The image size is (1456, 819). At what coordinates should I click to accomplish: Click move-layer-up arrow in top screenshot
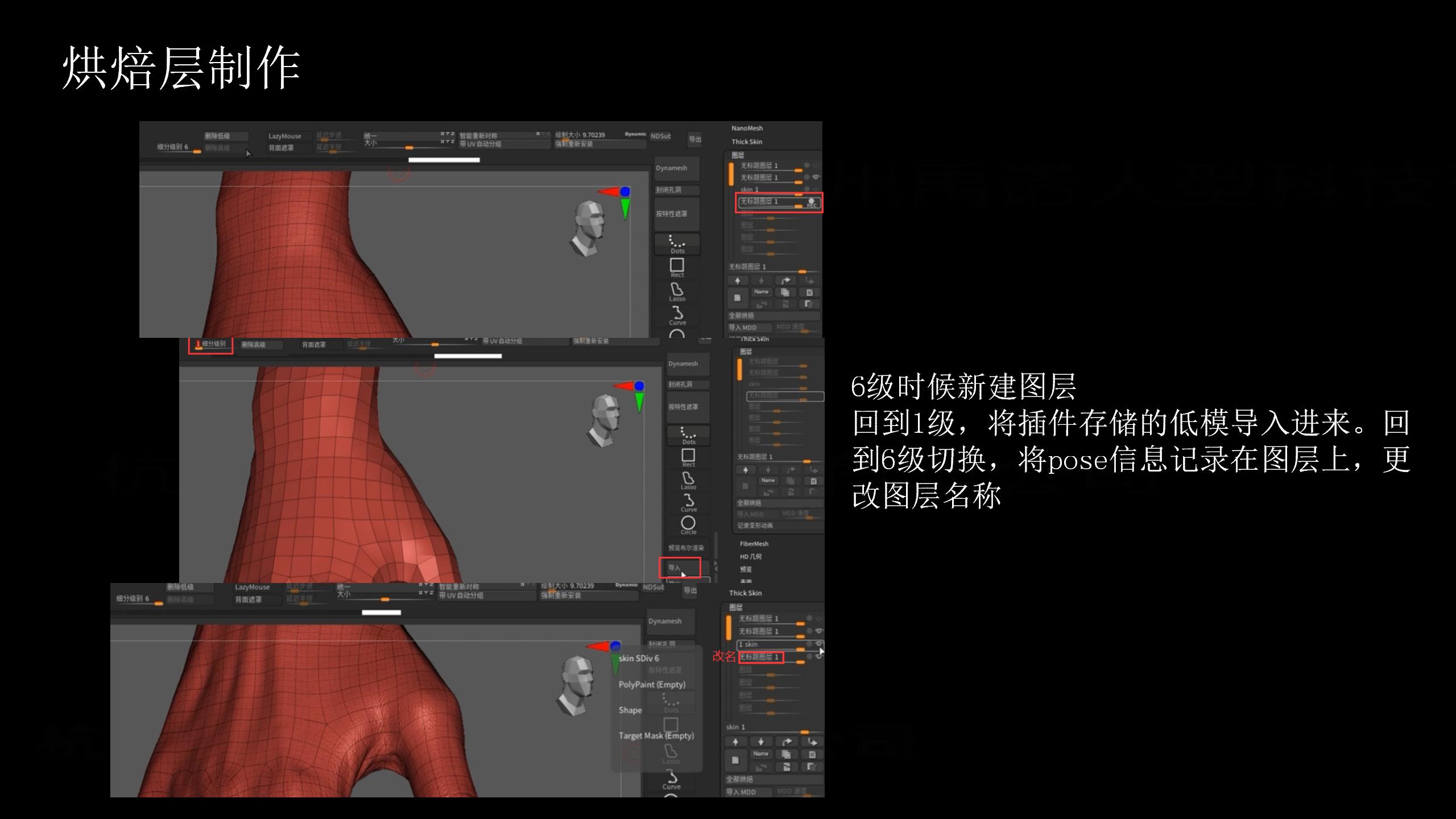[738, 280]
